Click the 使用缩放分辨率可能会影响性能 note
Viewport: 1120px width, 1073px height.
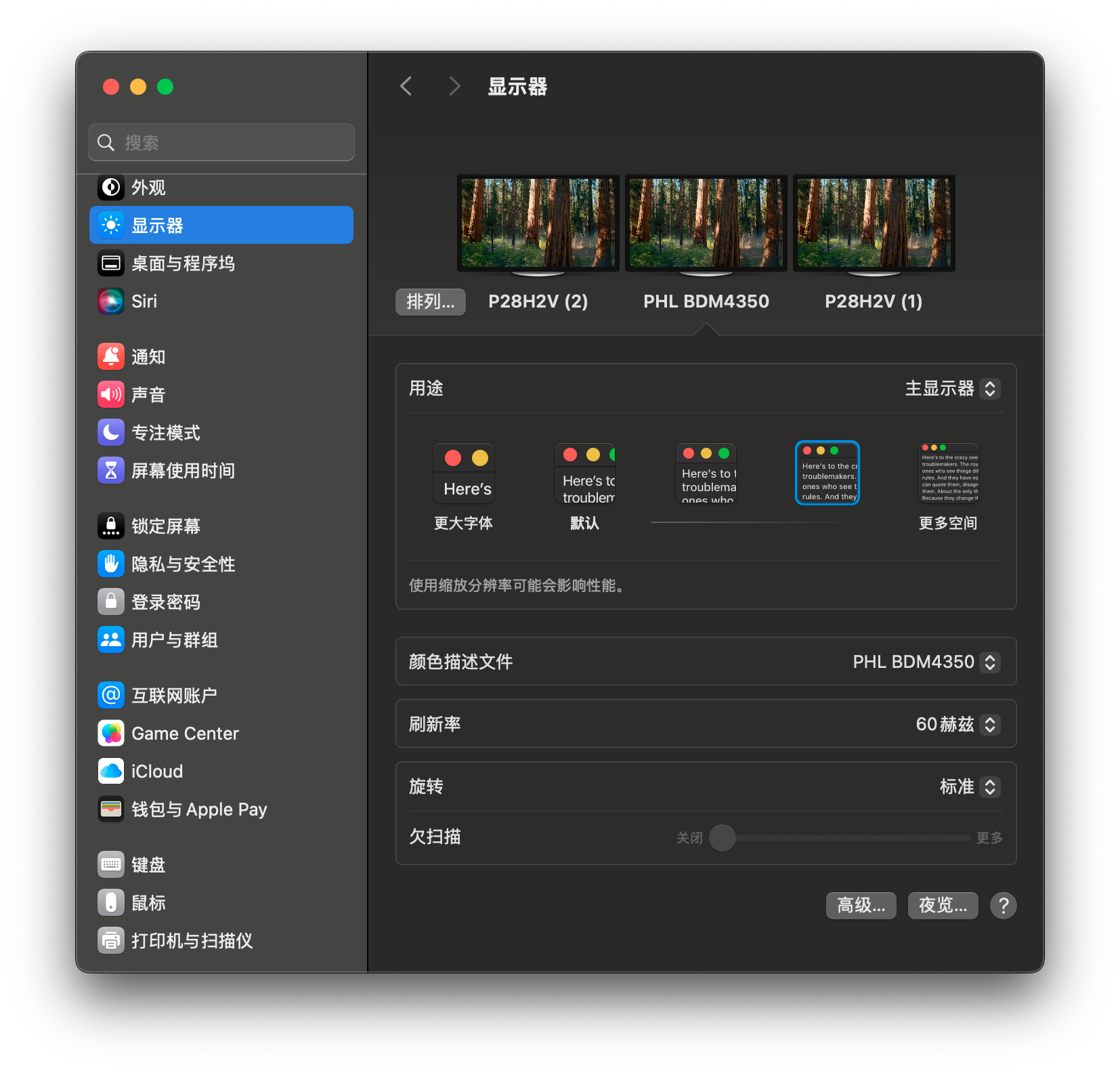pos(516,585)
